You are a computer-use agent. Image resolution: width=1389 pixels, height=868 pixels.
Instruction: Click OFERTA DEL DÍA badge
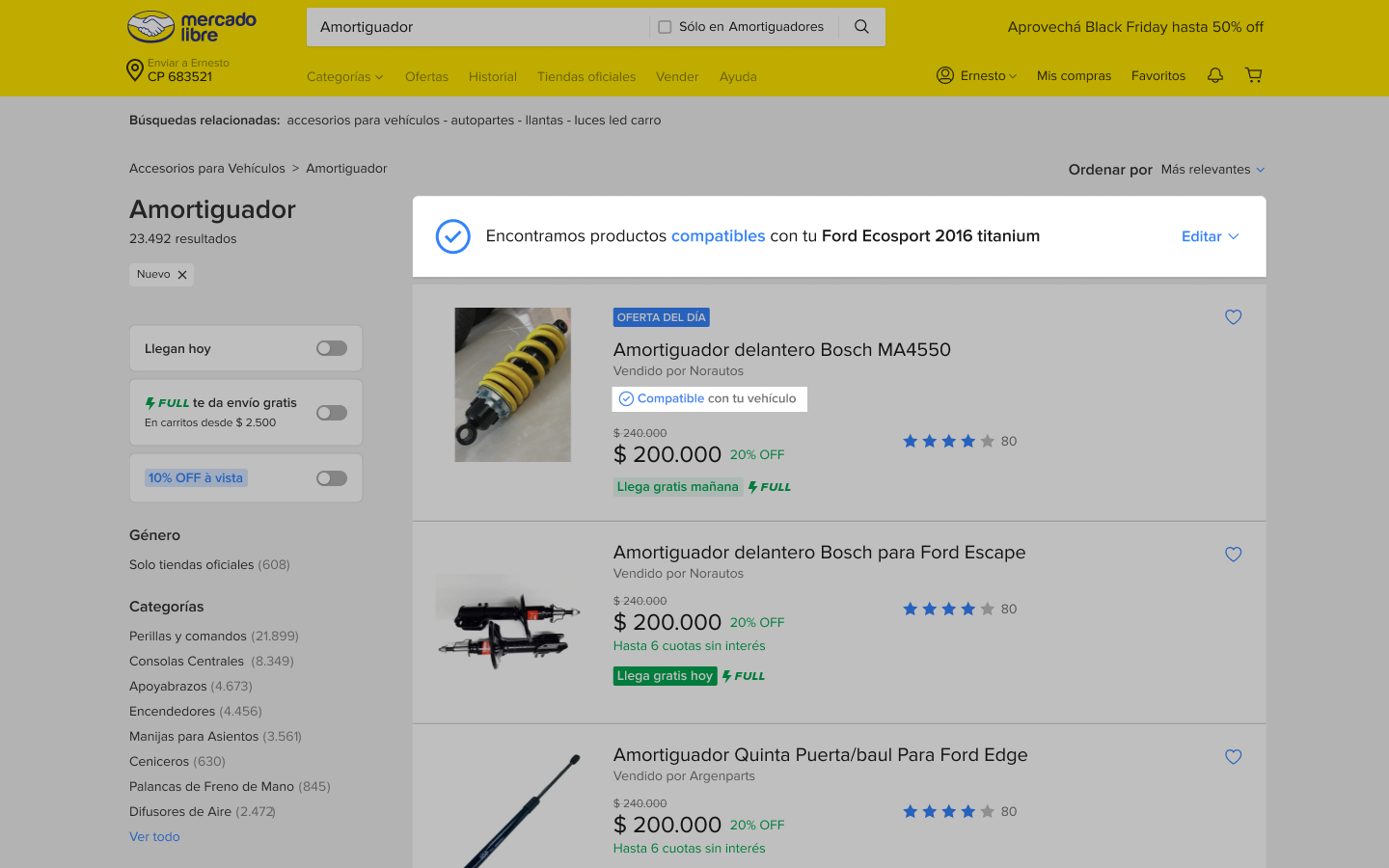point(662,317)
